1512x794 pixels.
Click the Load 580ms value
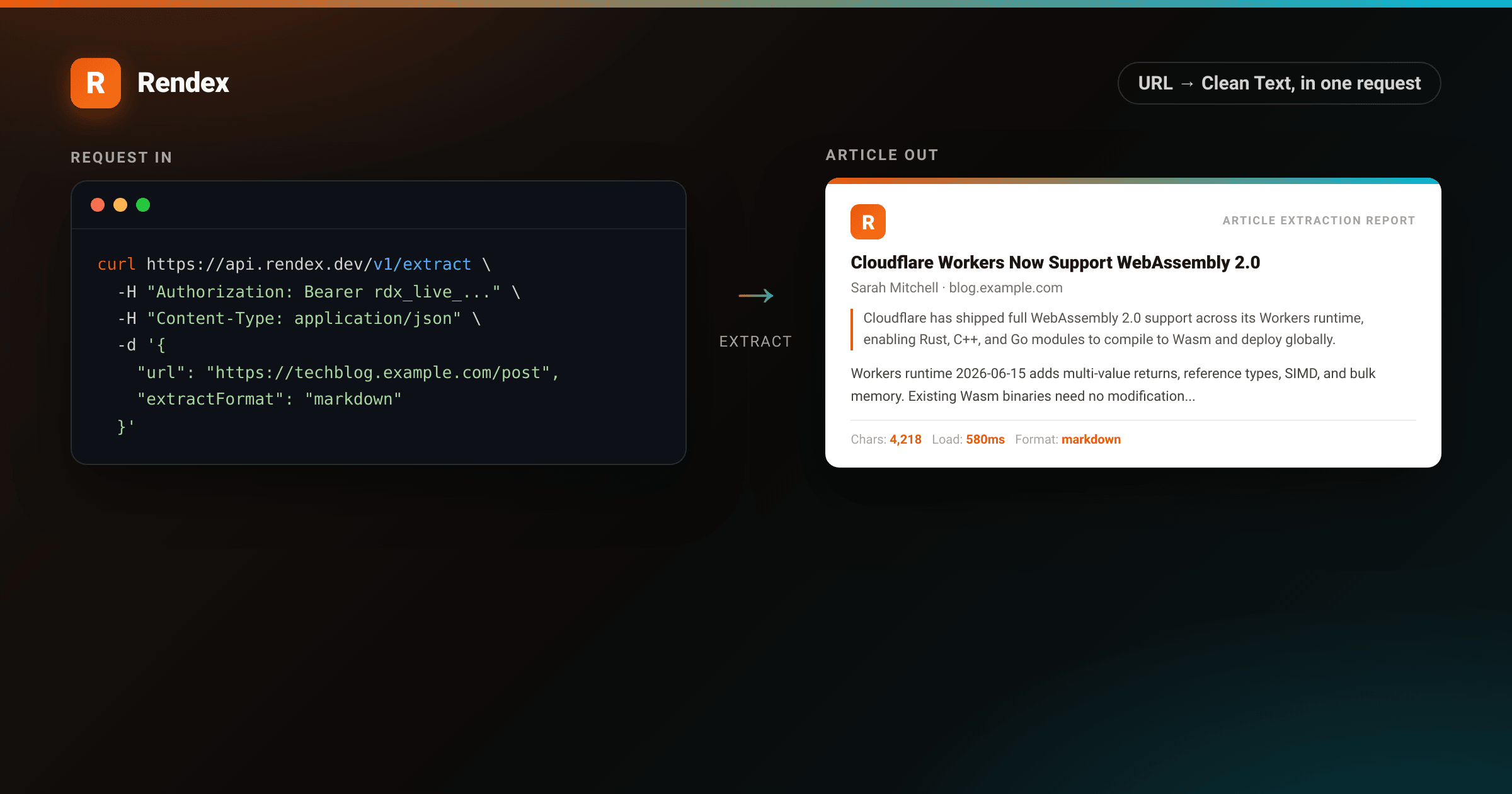coord(985,439)
